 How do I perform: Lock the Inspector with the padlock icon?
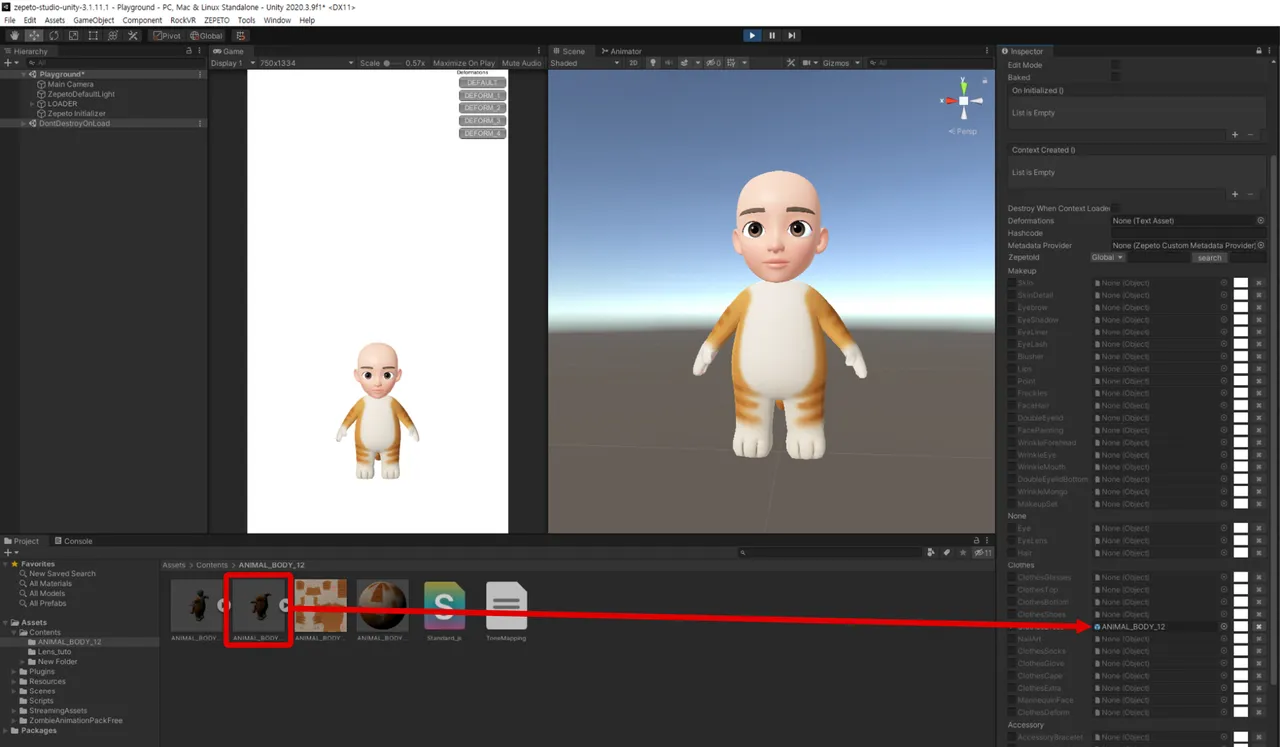[x=1258, y=50]
